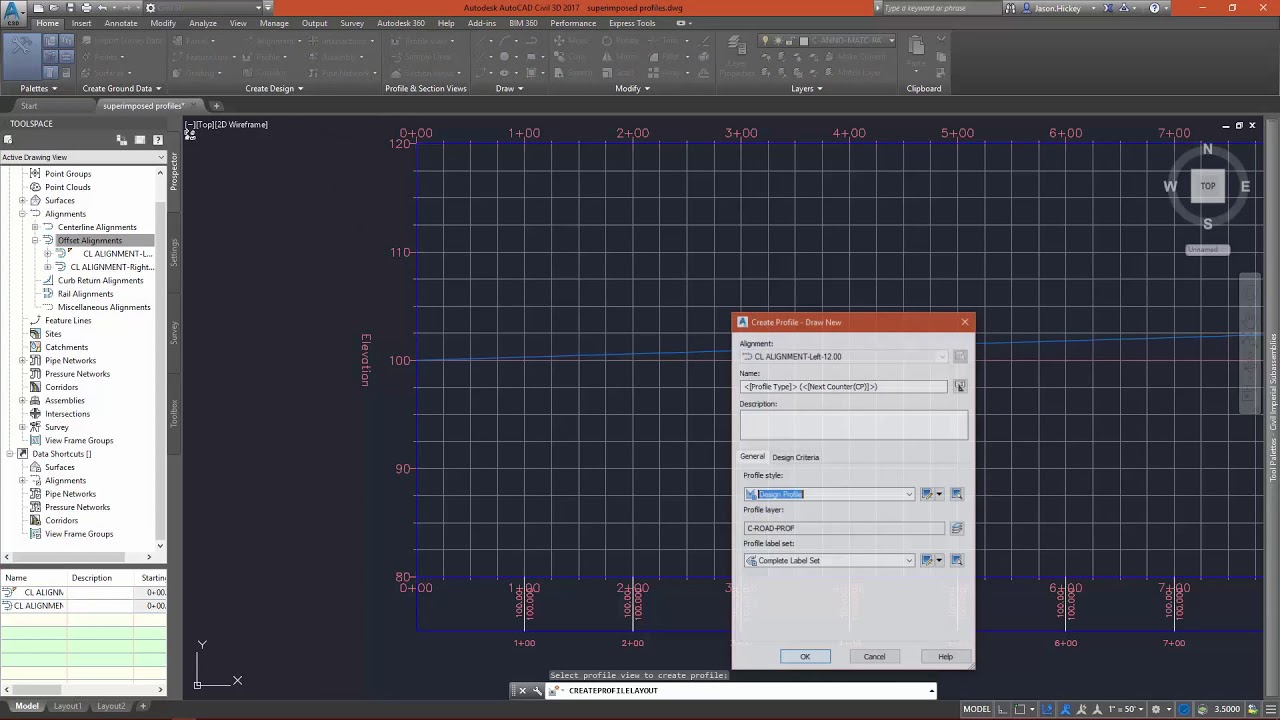
Task: Switch to General tab in dialog
Action: click(752, 457)
